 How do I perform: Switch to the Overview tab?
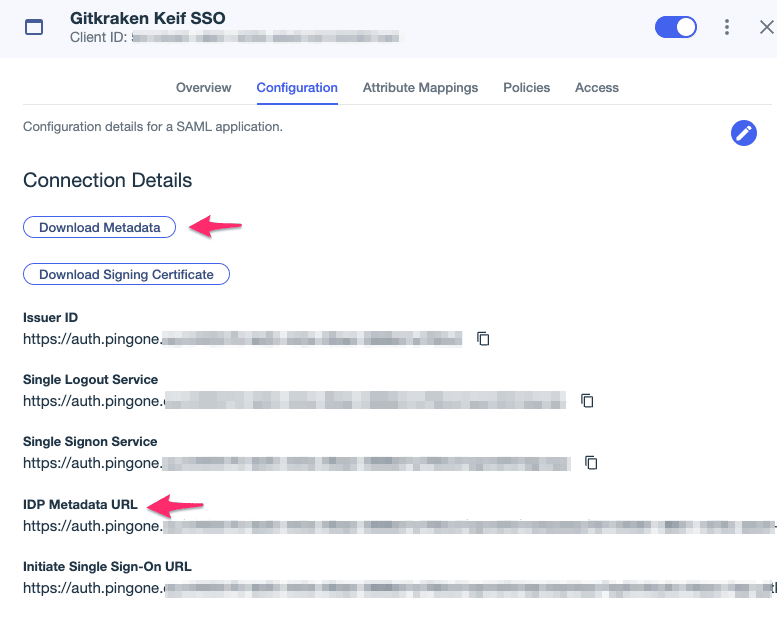coord(204,88)
